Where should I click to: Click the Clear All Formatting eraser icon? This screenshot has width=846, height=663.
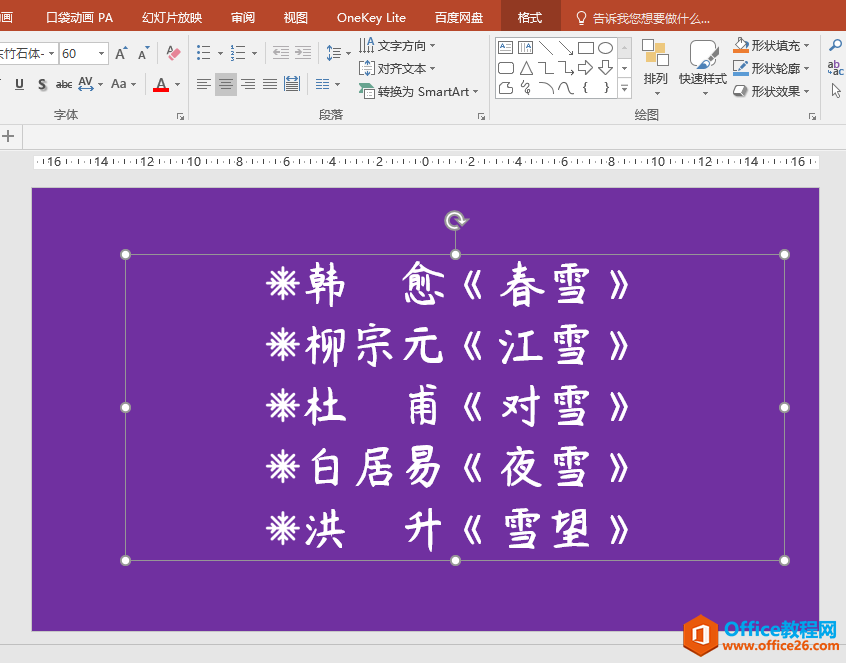point(173,53)
